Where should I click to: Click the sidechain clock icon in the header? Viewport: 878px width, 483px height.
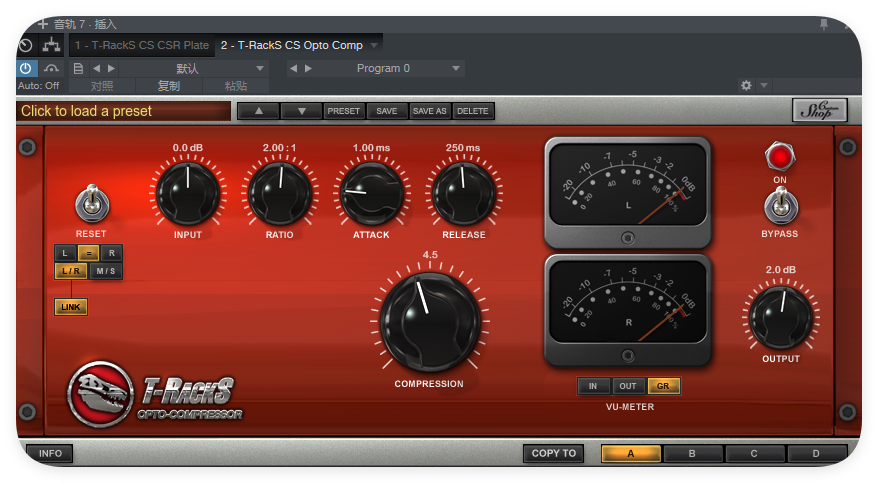click(x=26, y=45)
